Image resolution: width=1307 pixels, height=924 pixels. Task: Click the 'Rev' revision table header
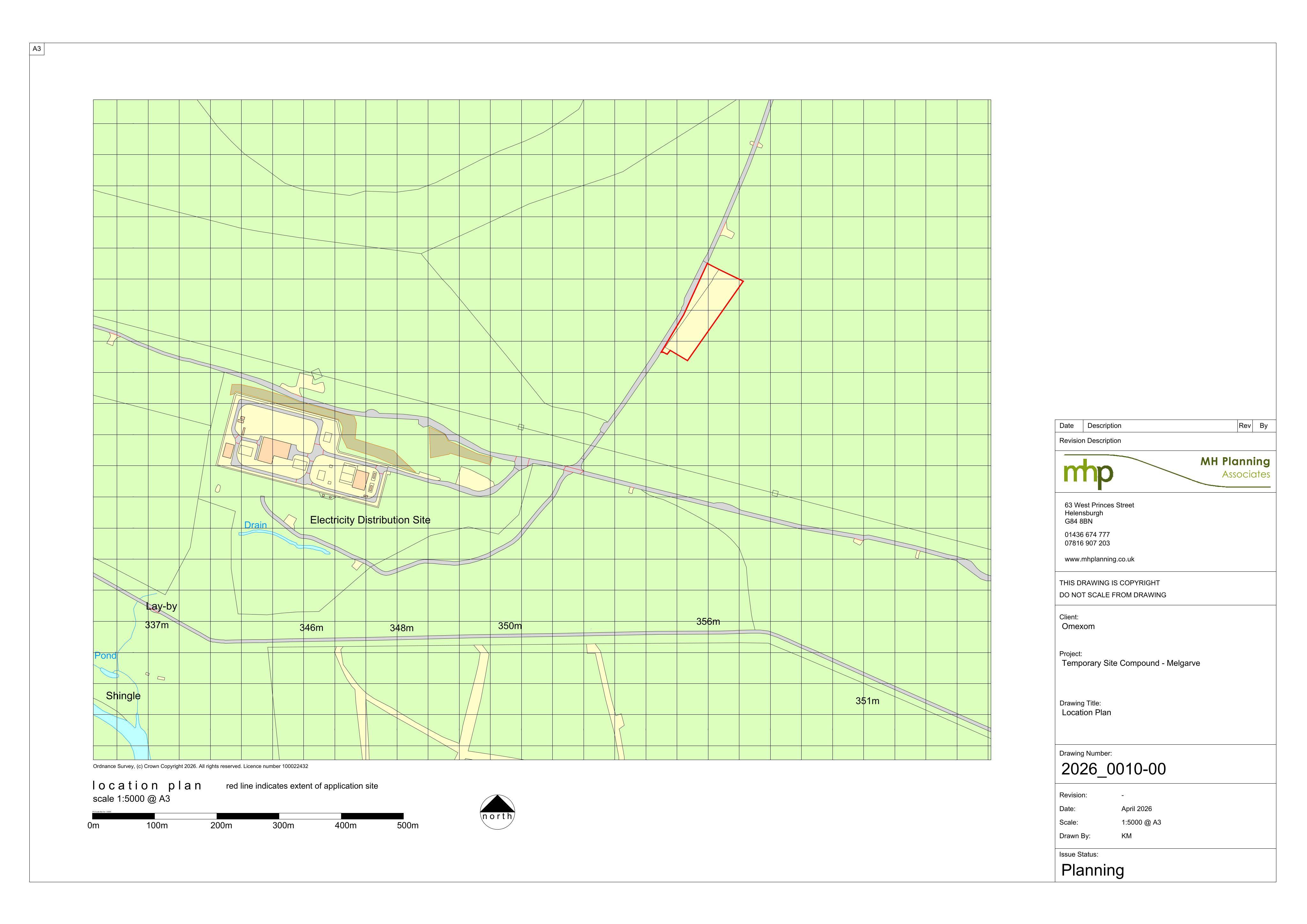1244,426
